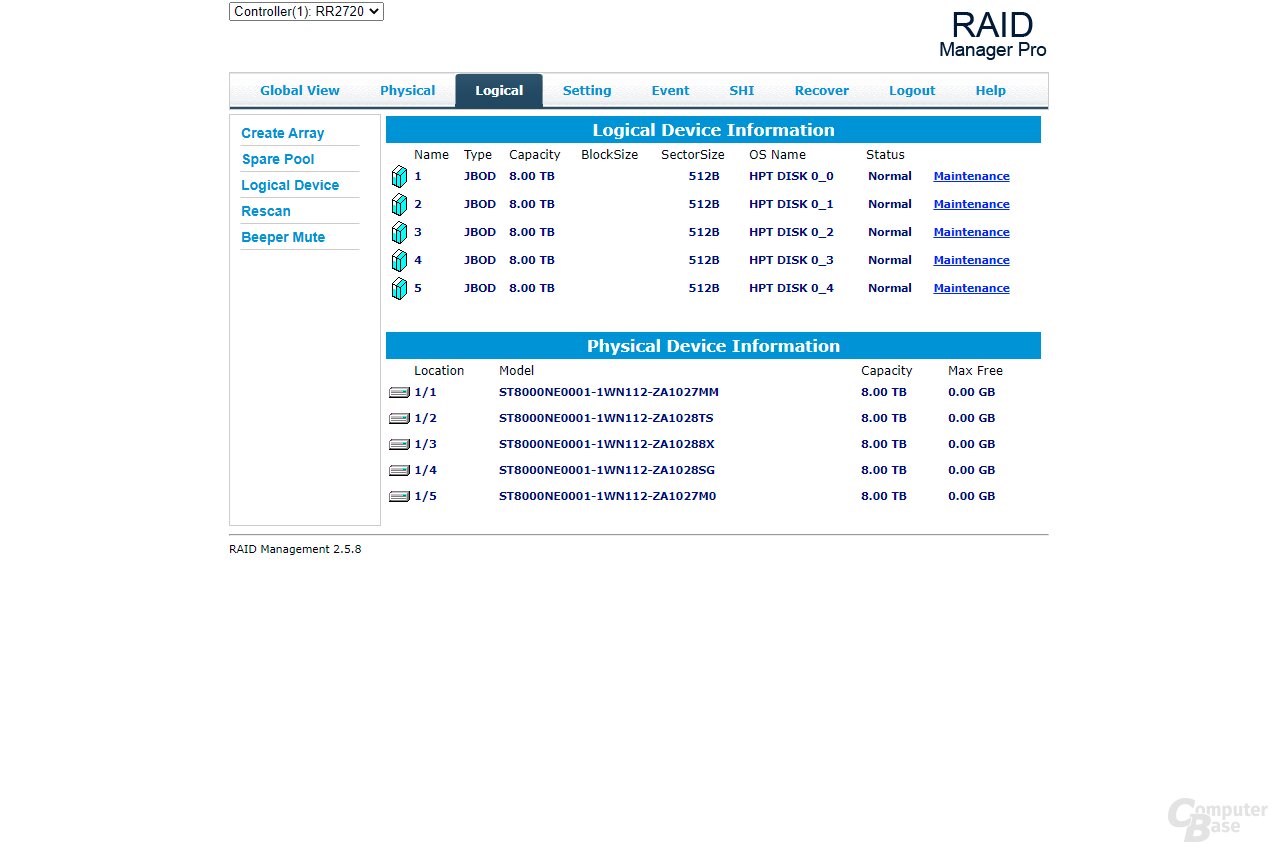1278x852 pixels.
Task: Open the Physical tab
Action: coord(407,91)
